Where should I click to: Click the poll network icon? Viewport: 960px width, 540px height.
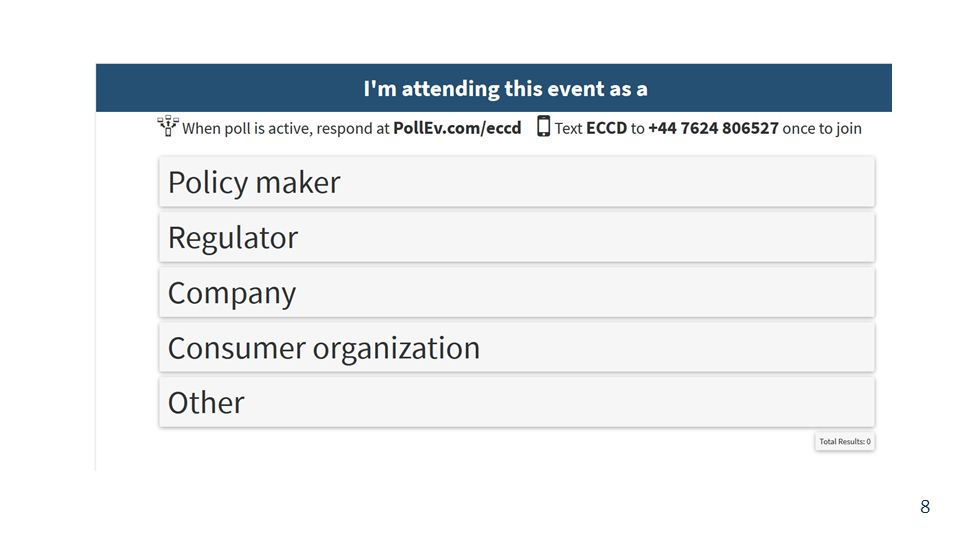[168, 126]
